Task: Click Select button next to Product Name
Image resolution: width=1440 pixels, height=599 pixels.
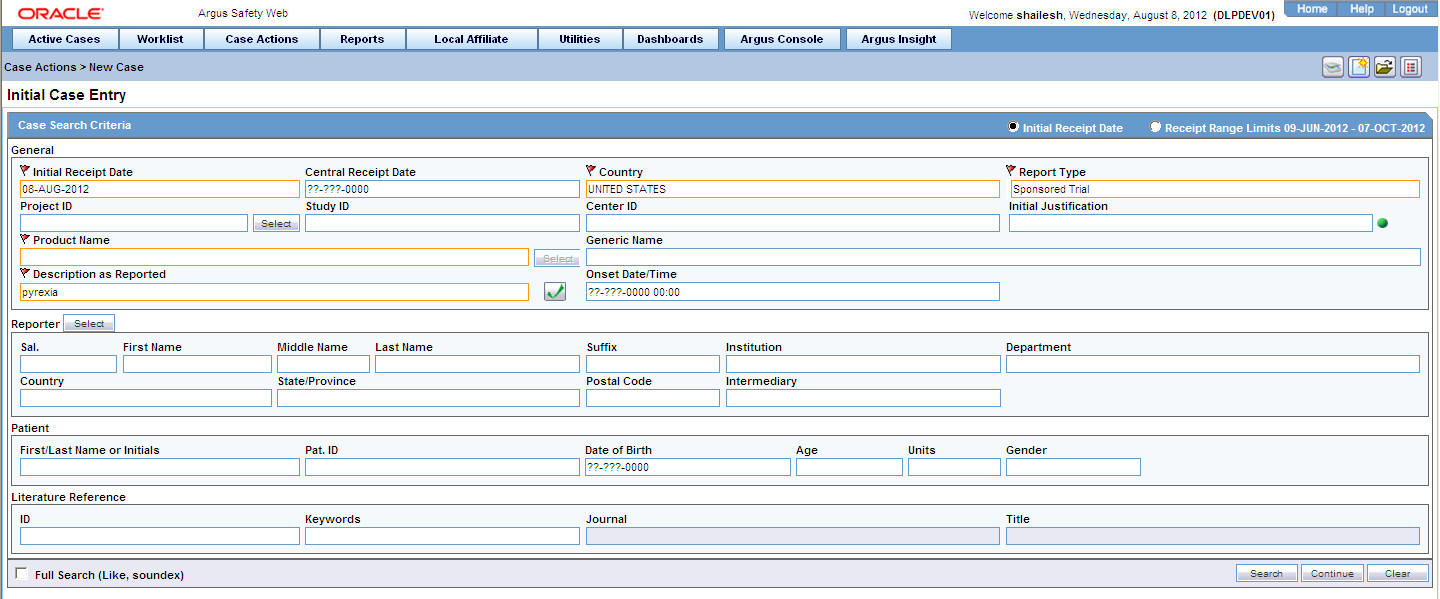Action: [557, 258]
